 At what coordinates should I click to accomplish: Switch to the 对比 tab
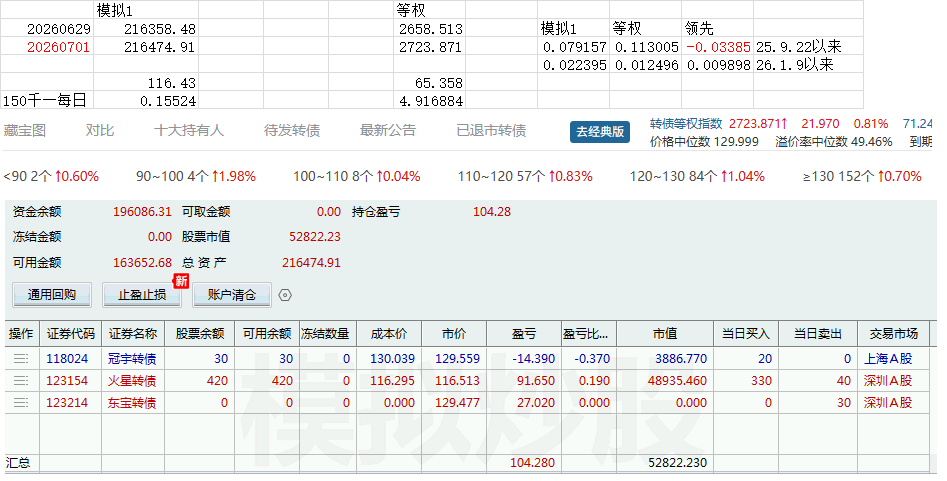tap(100, 130)
